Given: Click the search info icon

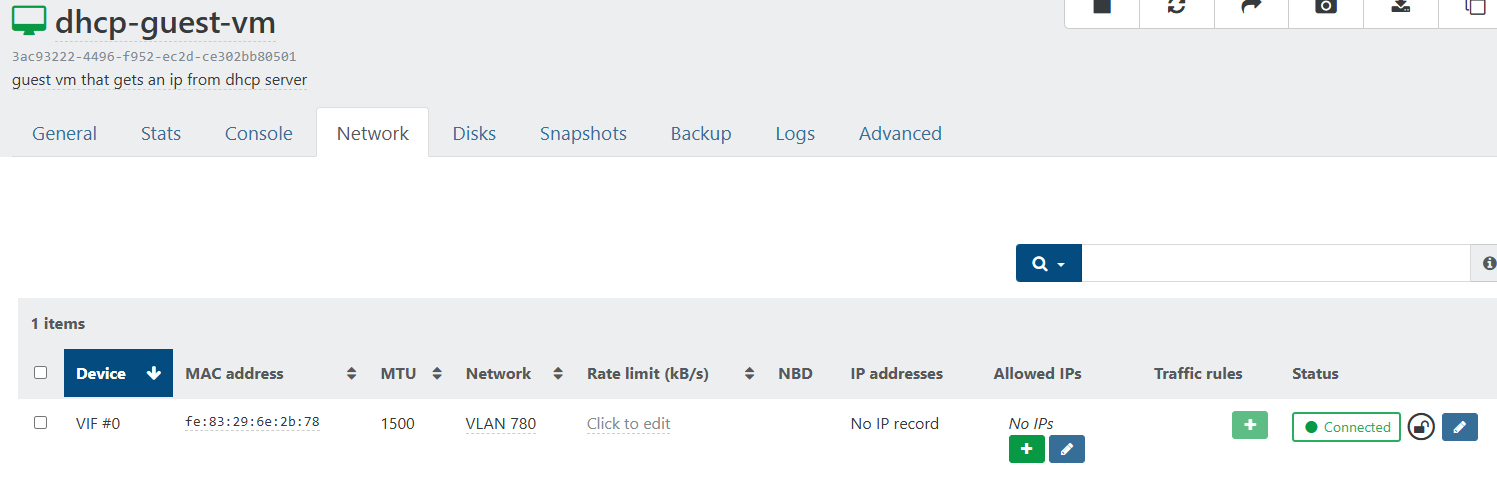Looking at the screenshot, I should (x=1489, y=263).
